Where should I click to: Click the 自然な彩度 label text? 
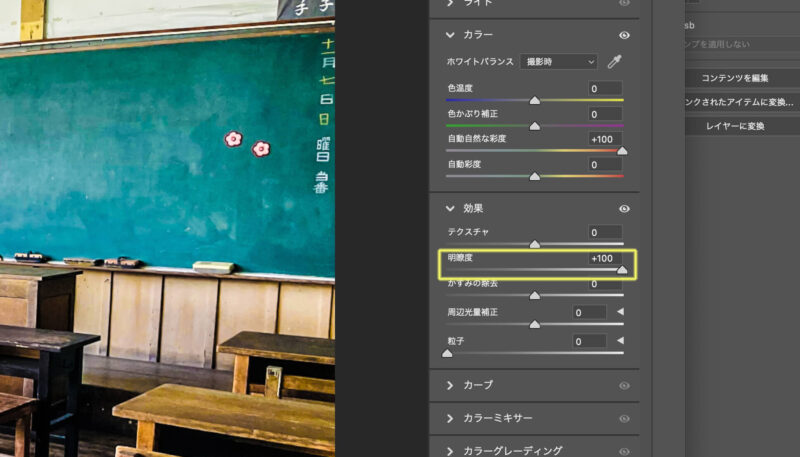pyautogui.click(x=477, y=138)
